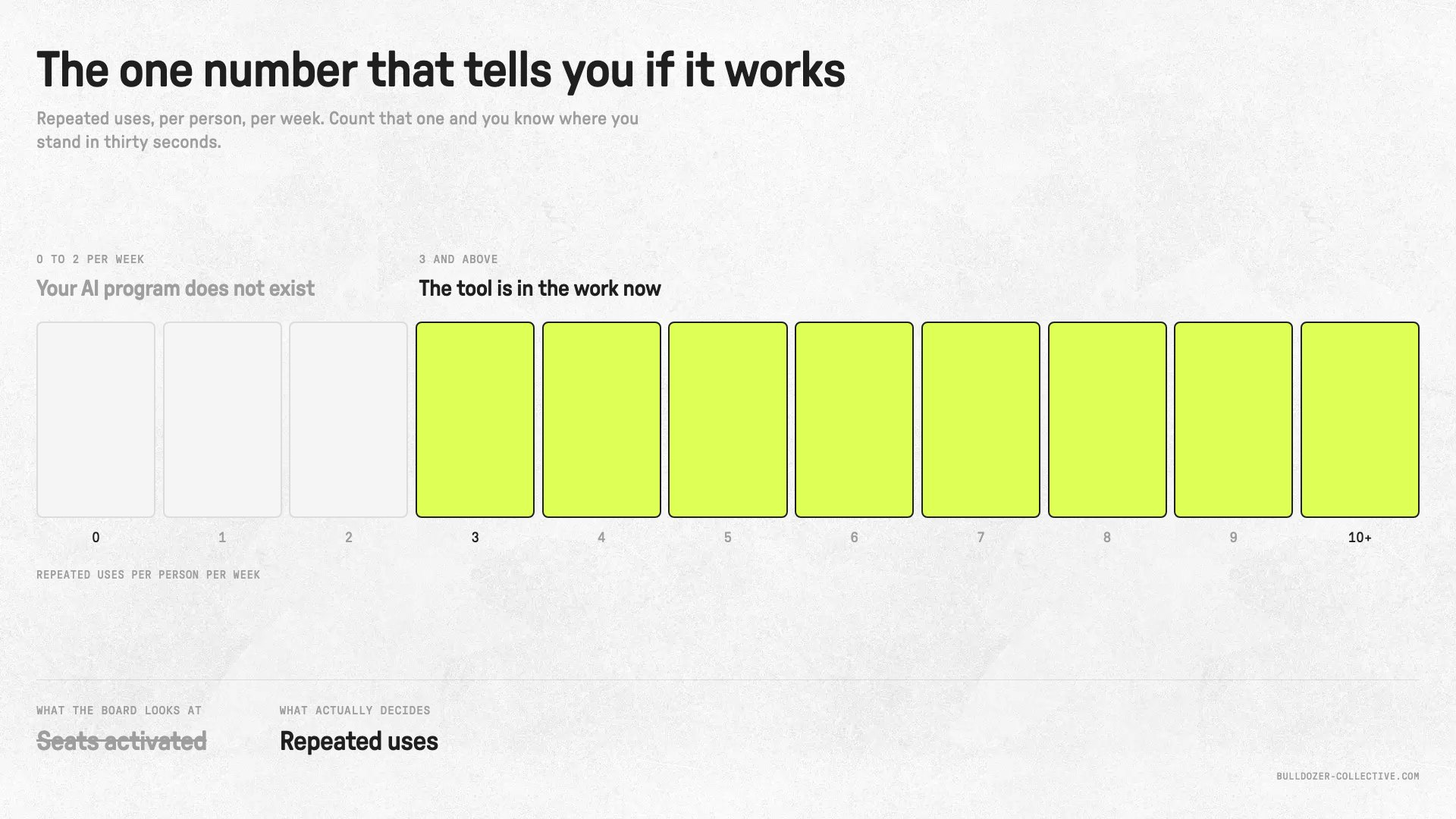Click the bulldozer-collective.com link
The image size is (1456, 819).
point(1348,776)
